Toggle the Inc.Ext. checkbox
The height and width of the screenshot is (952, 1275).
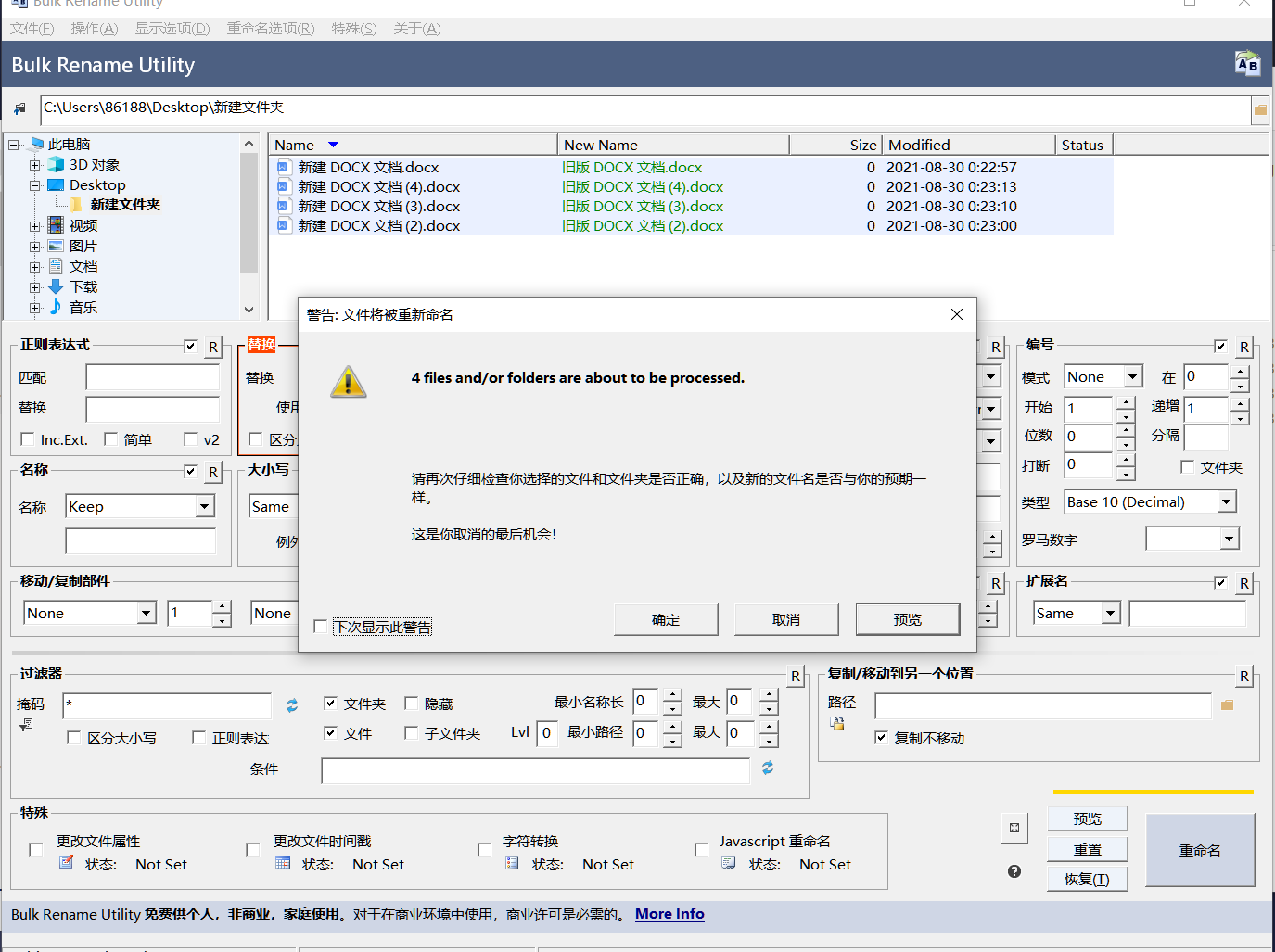pyautogui.click(x=27, y=438)
